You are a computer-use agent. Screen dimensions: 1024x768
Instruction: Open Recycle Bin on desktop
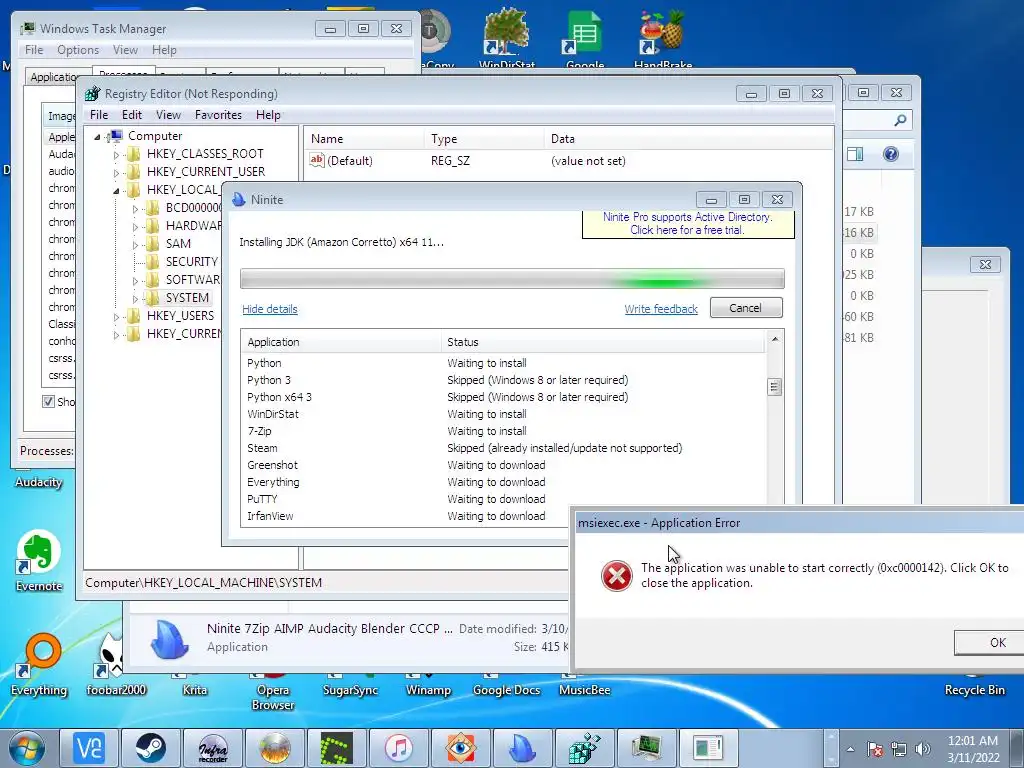(x=974, y=684)
